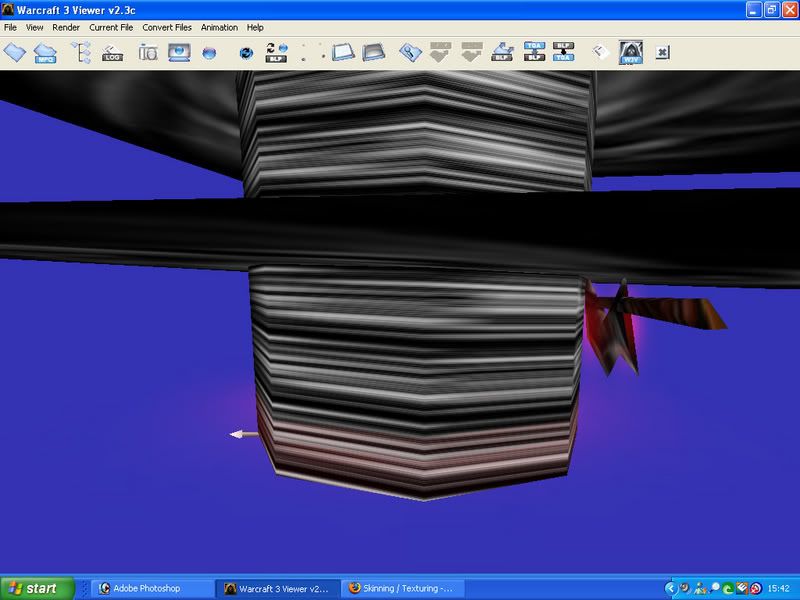
Task: Open the Render menu
Action: 66,28
